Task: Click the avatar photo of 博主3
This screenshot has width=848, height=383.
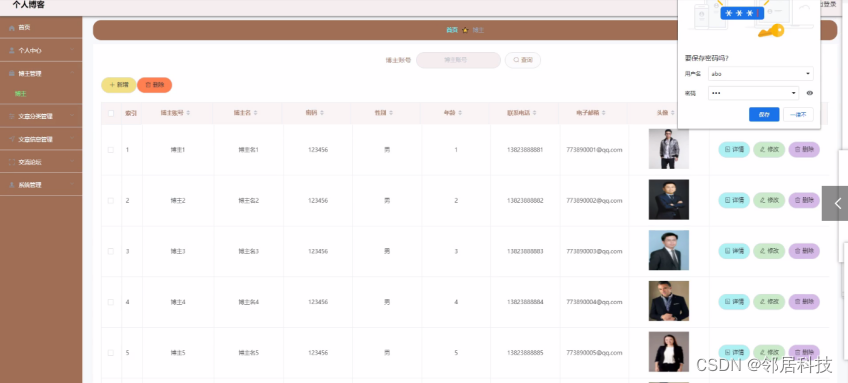Action: pos(669,250)
